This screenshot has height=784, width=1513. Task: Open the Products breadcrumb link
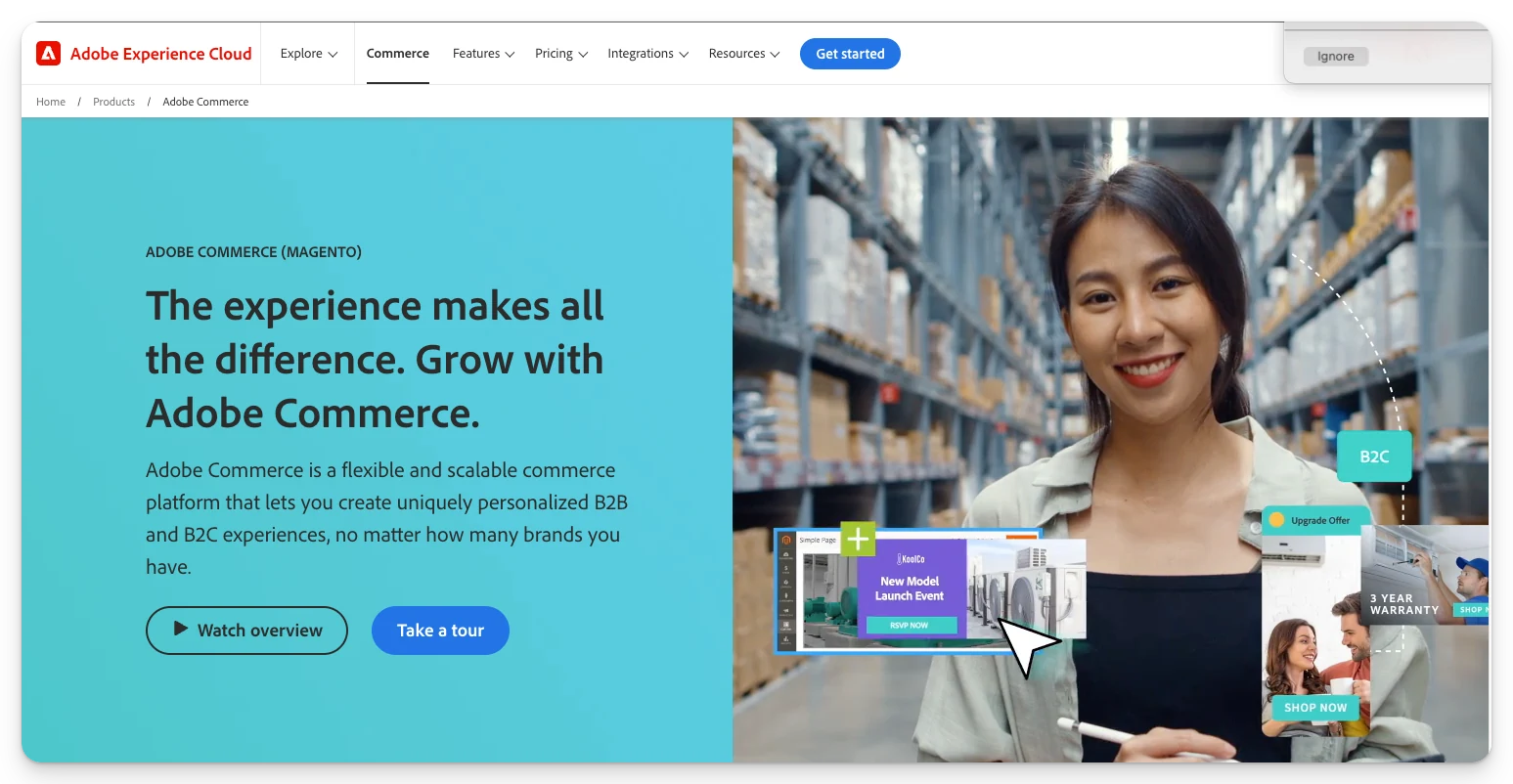(x=113, y=102)
